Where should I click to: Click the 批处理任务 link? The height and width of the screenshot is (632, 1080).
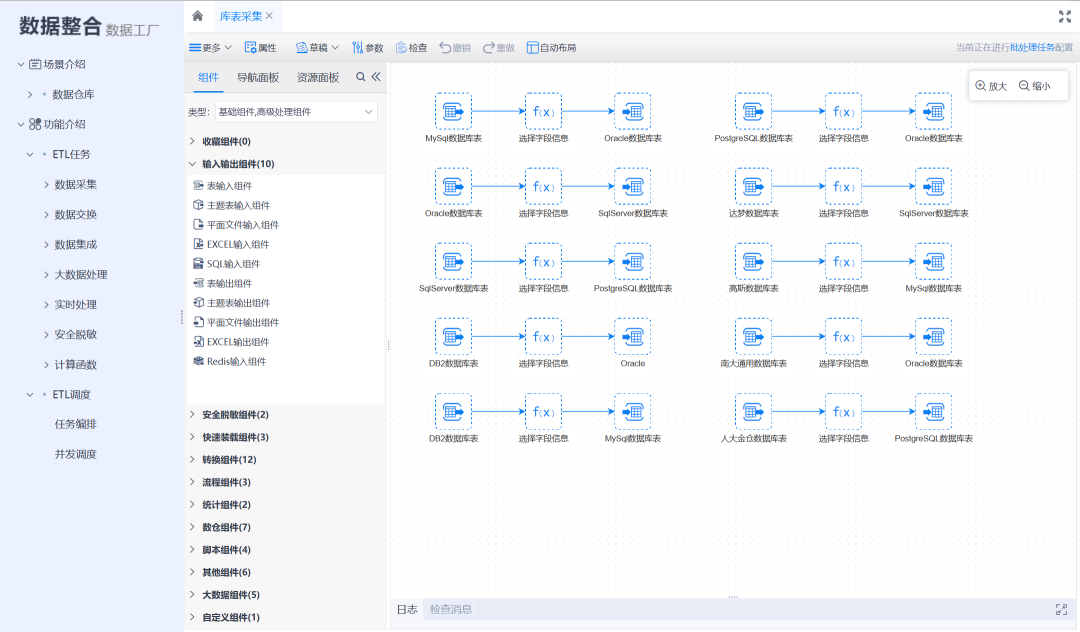pos(1031,47)
